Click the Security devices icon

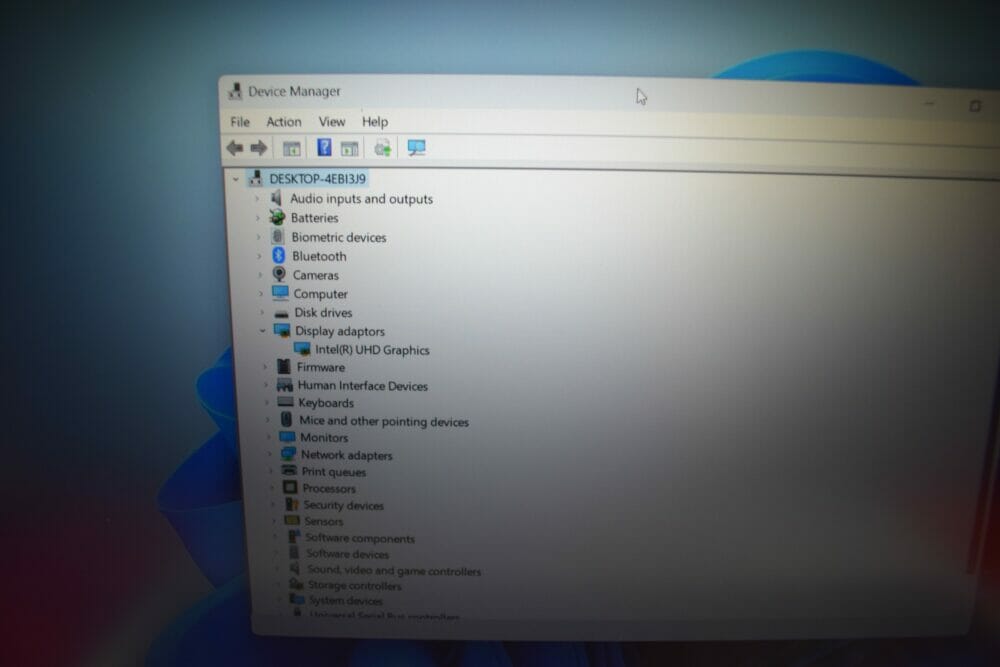coord(291,504)
